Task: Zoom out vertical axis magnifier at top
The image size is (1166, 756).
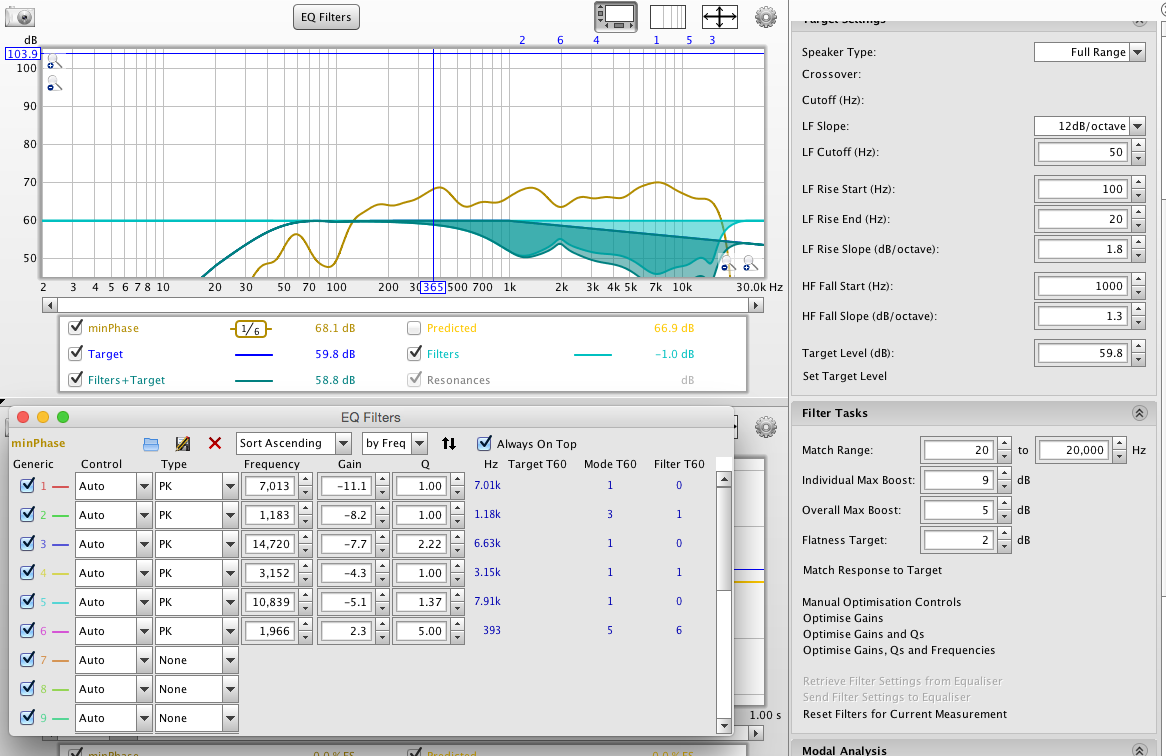Action: coord(54,83)
